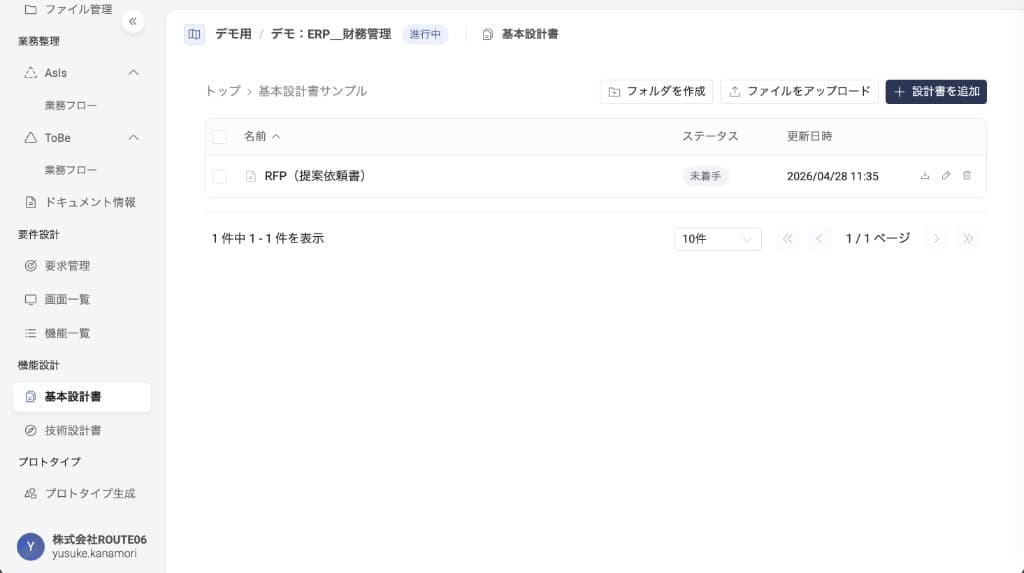Go to first page of results
Screen dimensions: 1024x573
coord(788,239)
